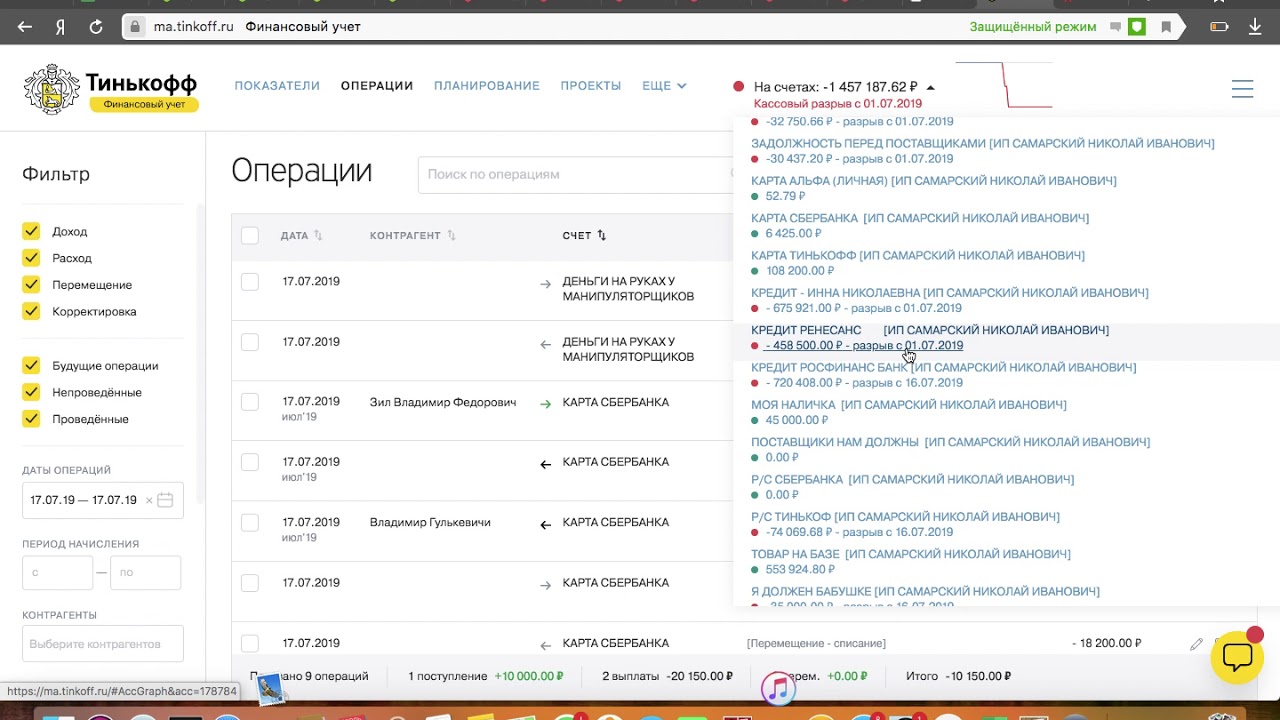Click the comment bubble icon in the address bar
Image resolution: width=1280 pixels, height=720 pixels.
[1115, 27]
